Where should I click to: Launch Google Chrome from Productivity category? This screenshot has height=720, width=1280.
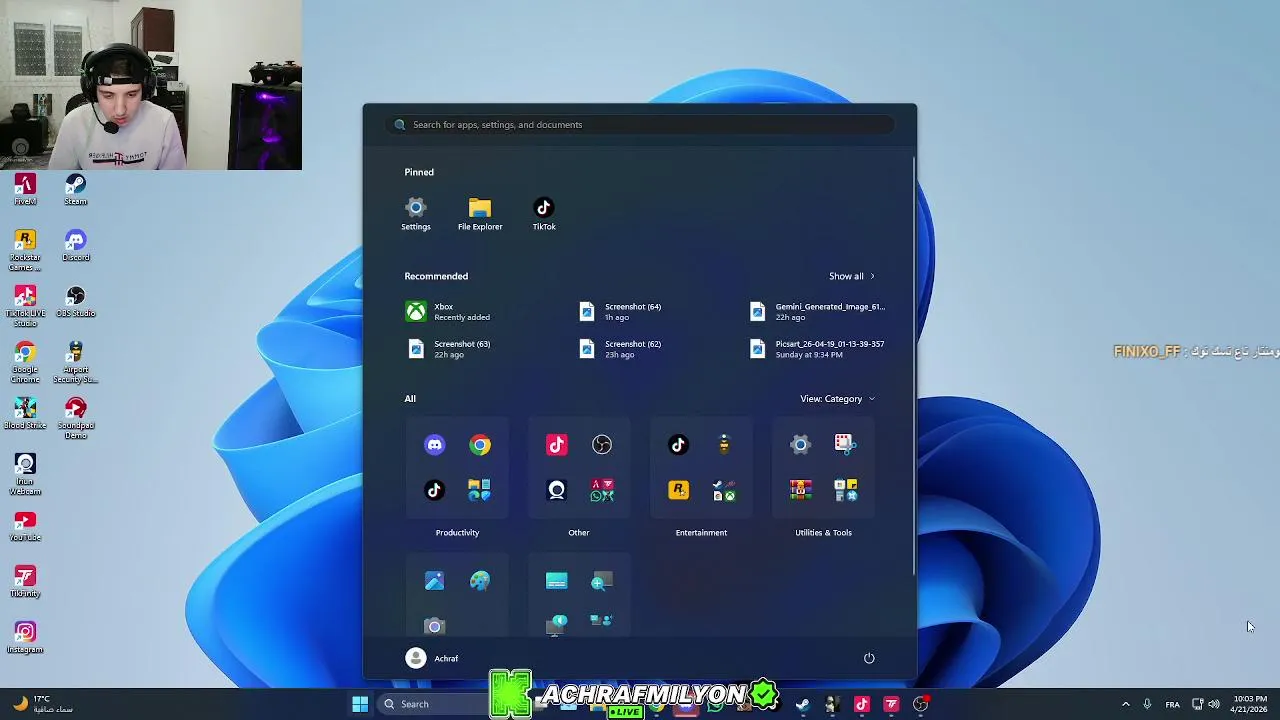coord(480,445)
